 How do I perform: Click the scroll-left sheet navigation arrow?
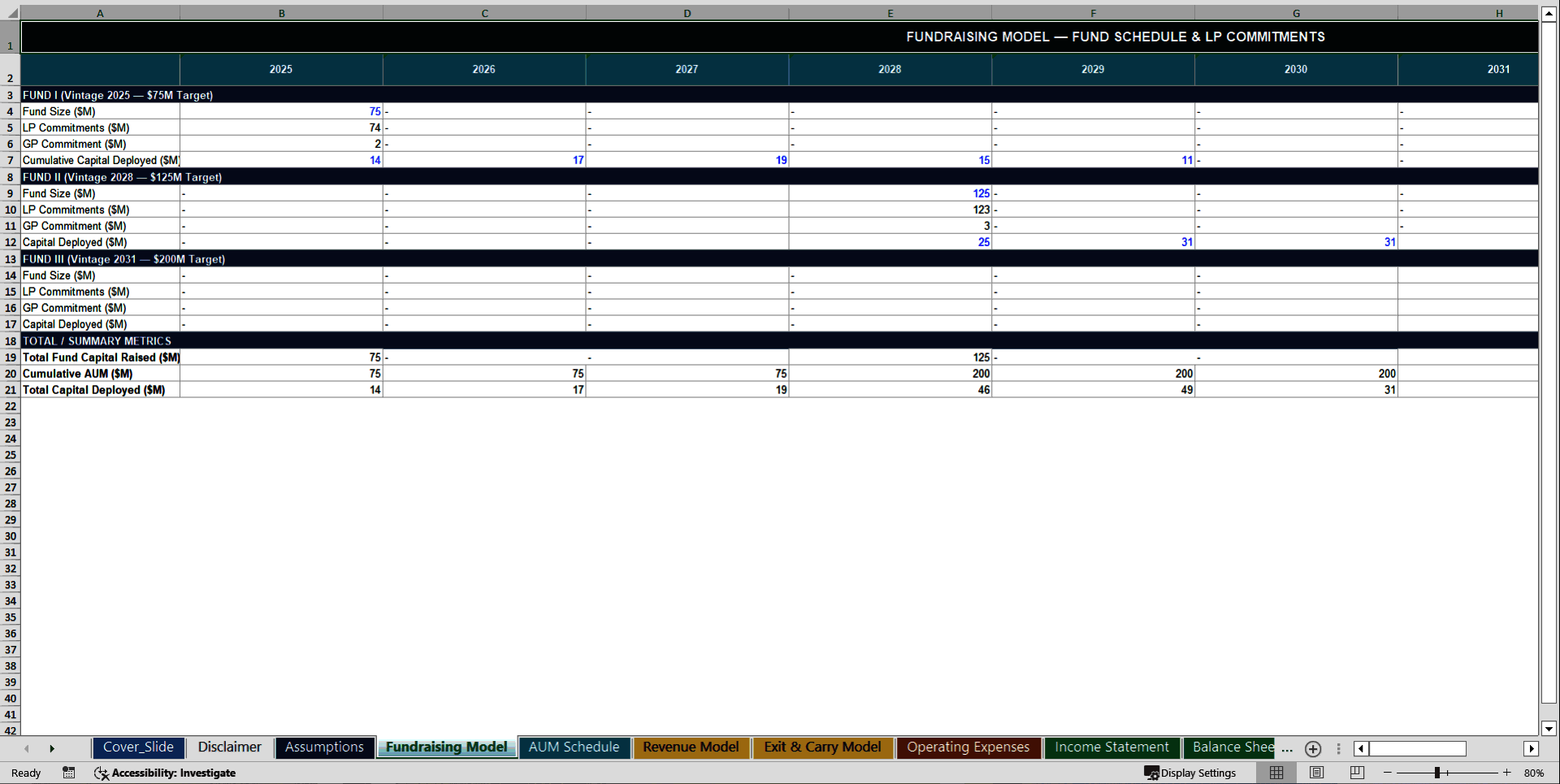click(26, 748)
